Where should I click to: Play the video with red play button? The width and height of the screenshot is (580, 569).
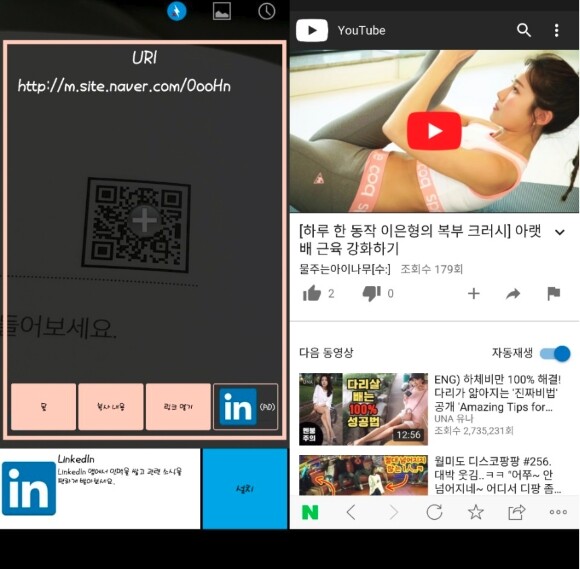(434, 131)
